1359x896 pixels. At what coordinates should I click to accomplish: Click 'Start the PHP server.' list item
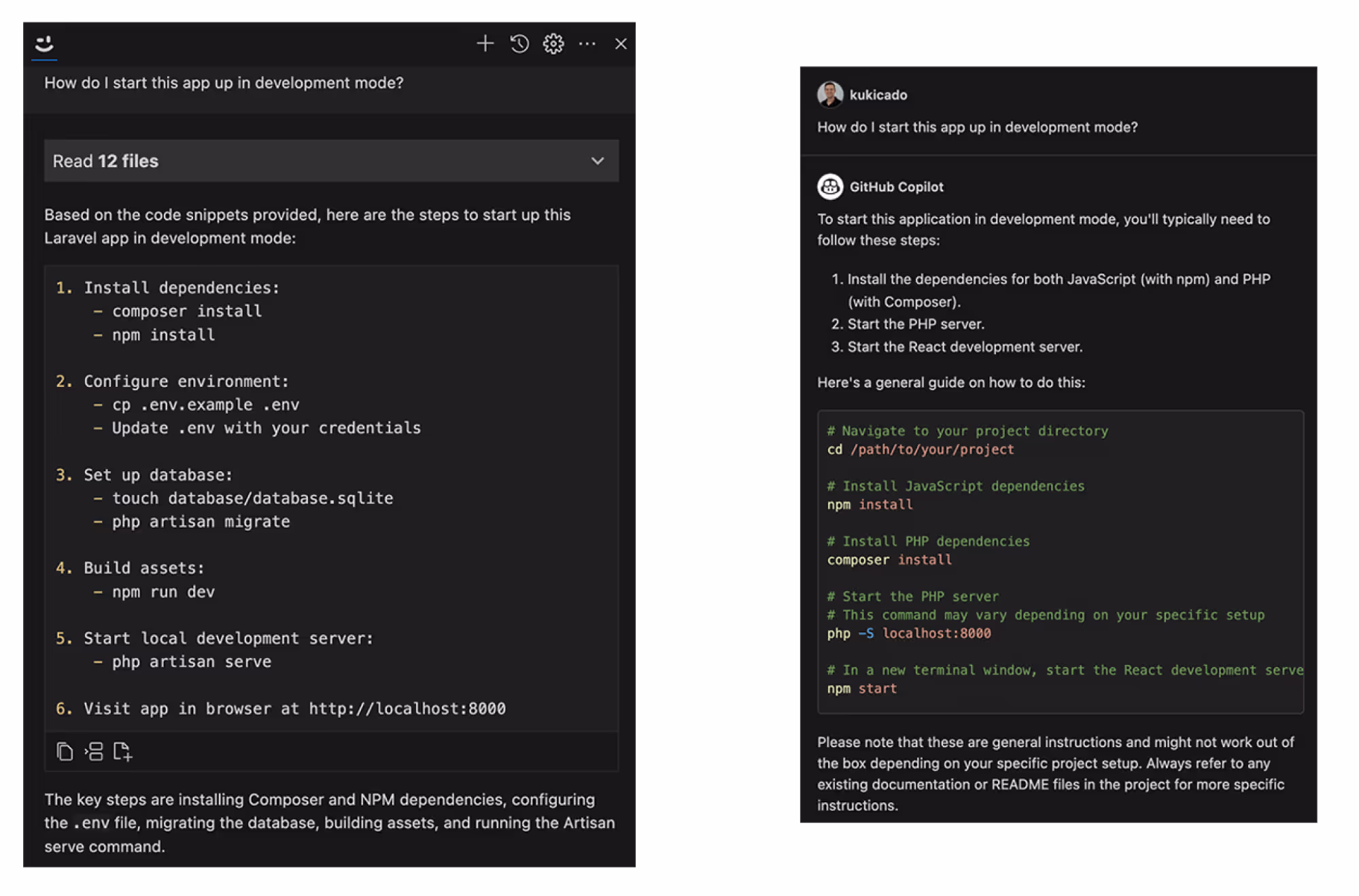(x=915, y=324)
